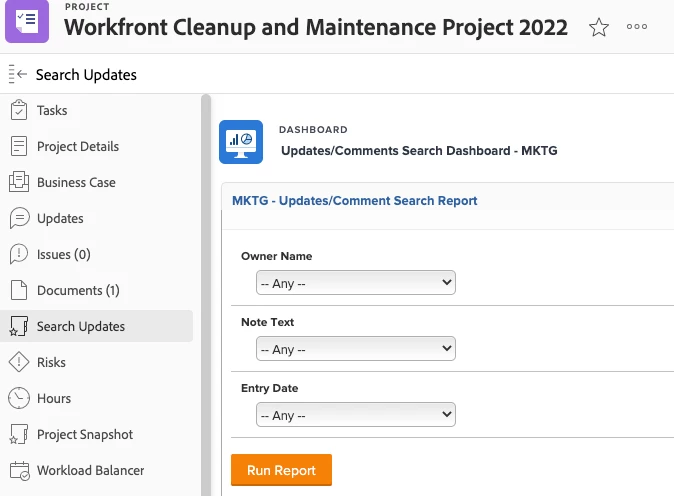Click the Updates speech bubble icon
Screen dimensions: 674x496
(19, 218)
